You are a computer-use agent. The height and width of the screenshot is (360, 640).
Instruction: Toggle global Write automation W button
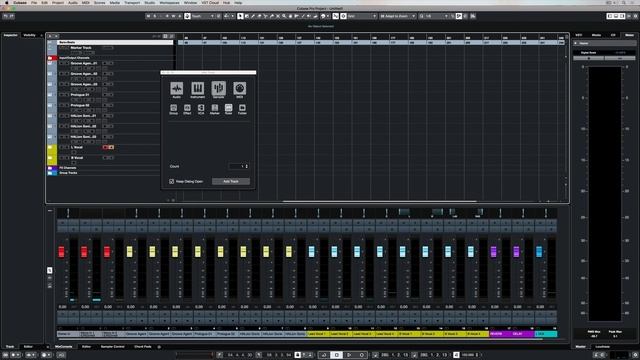point(173,16)
